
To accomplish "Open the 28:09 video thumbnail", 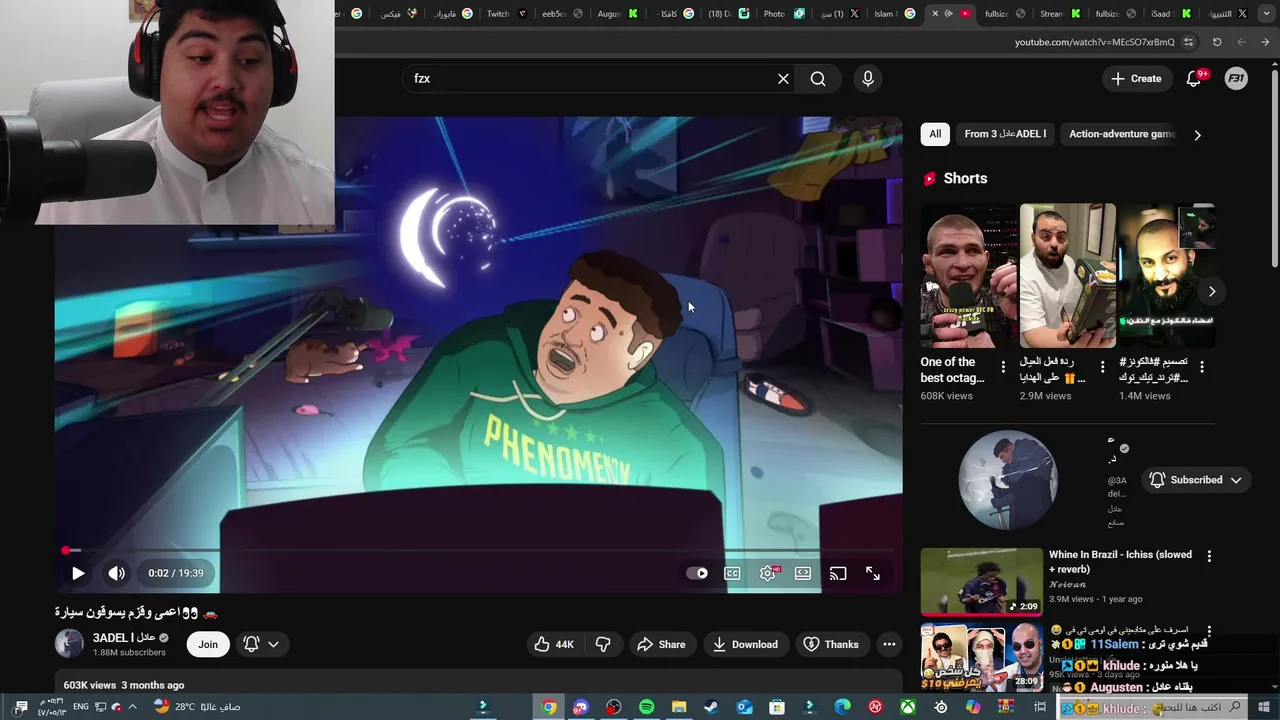I will (x=981, y=656).
